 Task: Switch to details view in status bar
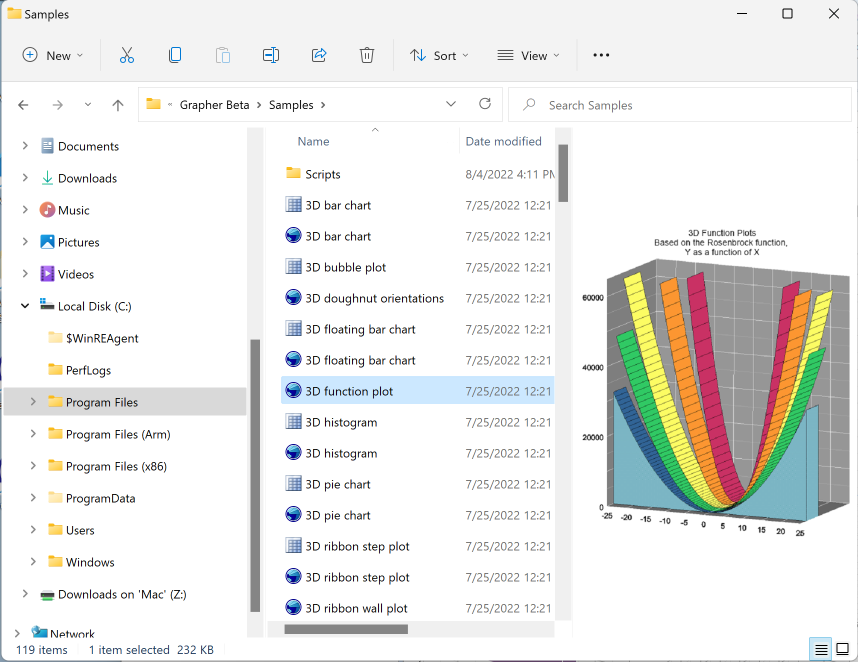(x=821, y=650)
